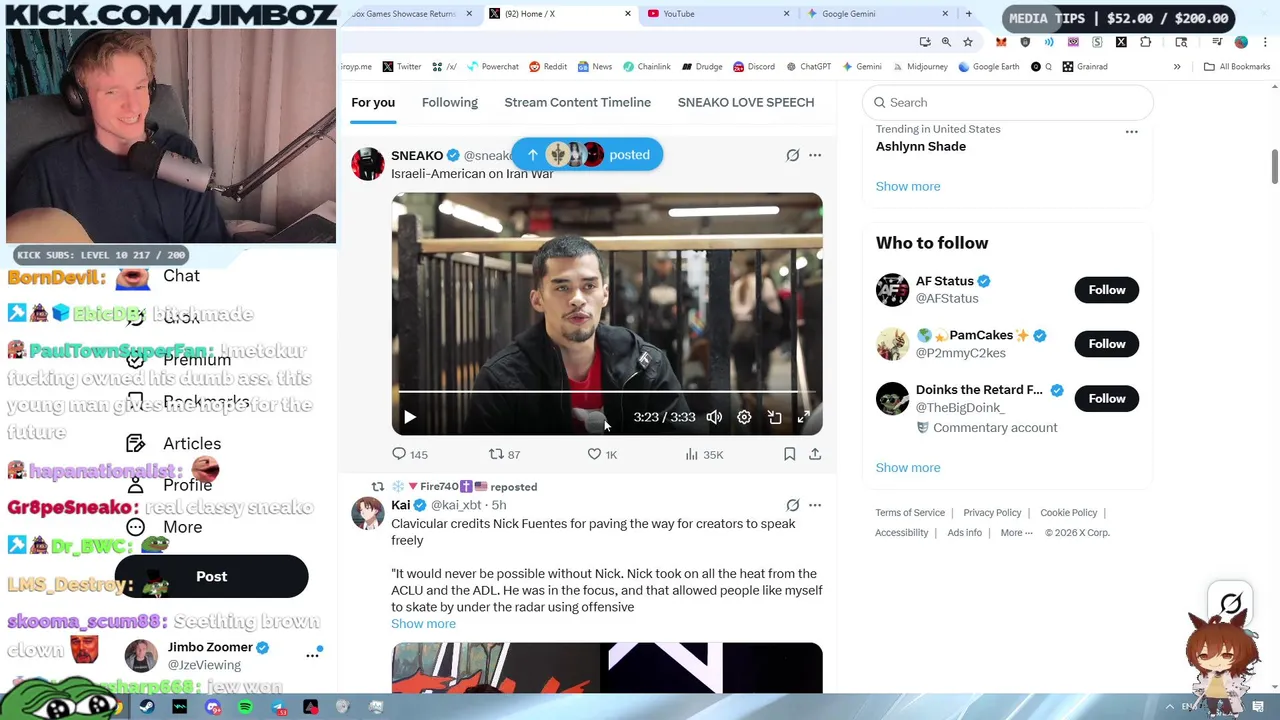Follow Doinks the Retard F...

point(1107,399)
